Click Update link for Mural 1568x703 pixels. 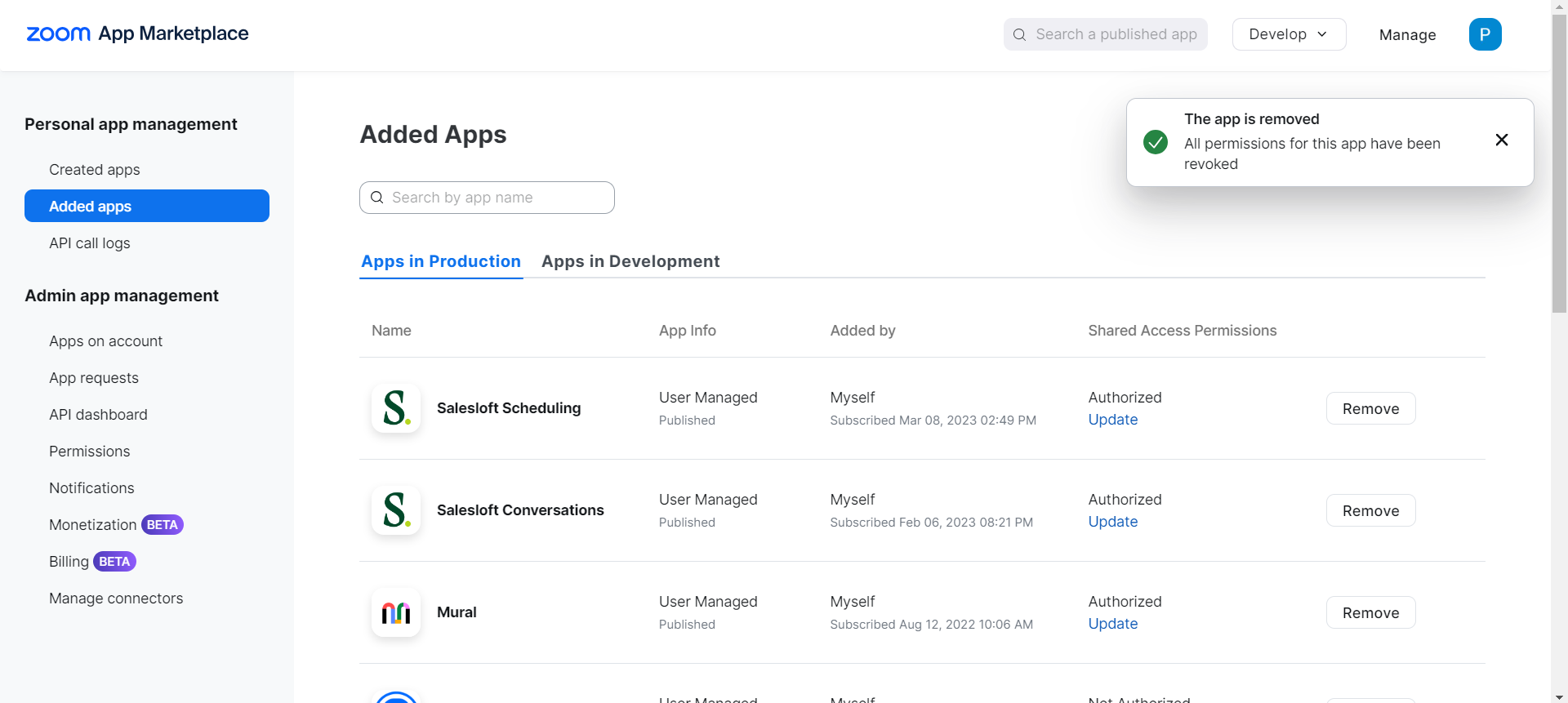(x=1112, y=624)
